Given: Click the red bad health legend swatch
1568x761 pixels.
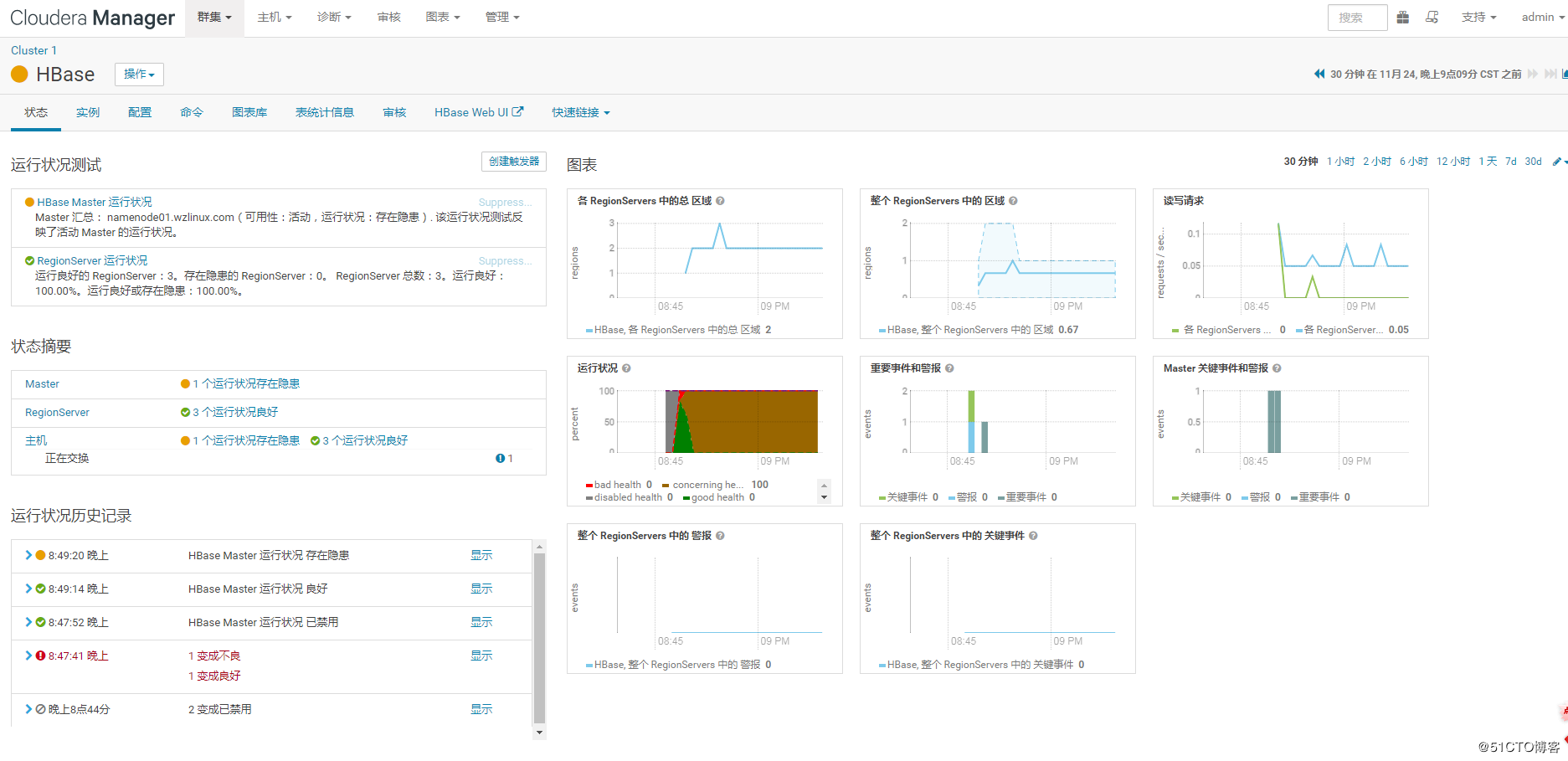Looking at the screenshot, I should click(x=589, y=486).
